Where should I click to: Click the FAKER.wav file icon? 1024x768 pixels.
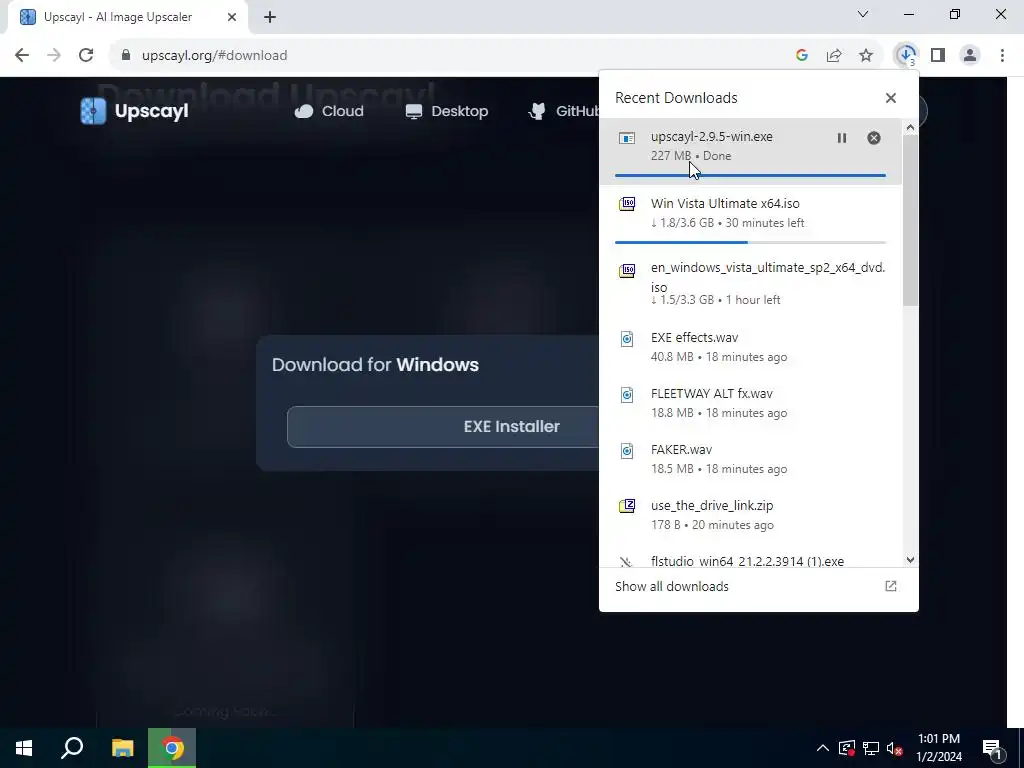coord(627,451)
